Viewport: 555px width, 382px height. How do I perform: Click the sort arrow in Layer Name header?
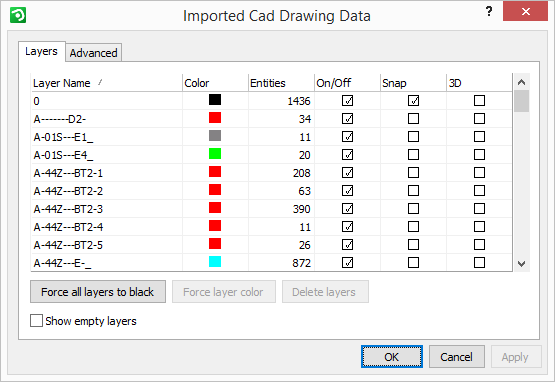100,82
